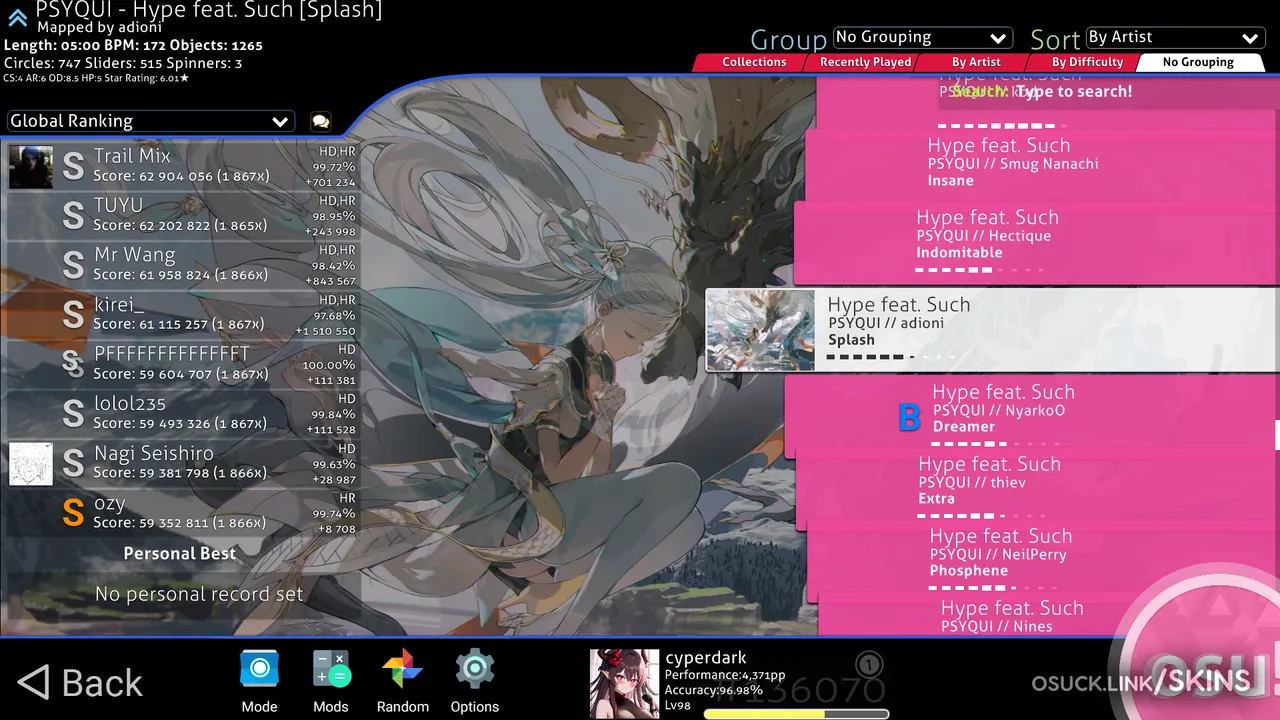This screenshot has height=720, width=1280.
Task: Select the By Difficulty tab
Action: [x=1087, y=62]
